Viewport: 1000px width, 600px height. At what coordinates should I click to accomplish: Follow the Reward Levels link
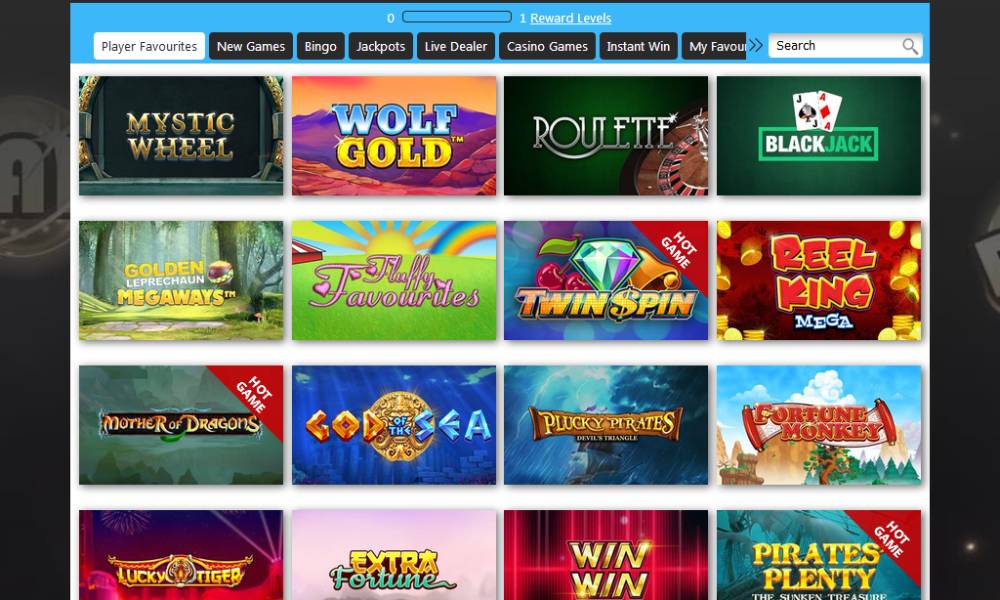[x=571, y=18]
